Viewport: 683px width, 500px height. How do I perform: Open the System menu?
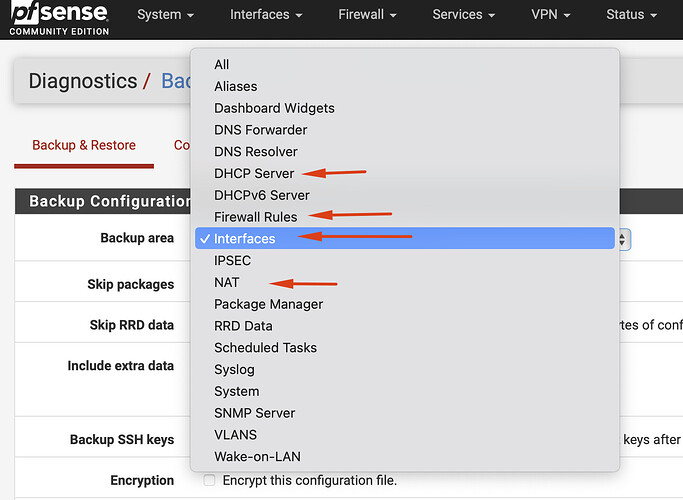pyautogui.click(x=165, y=15)
